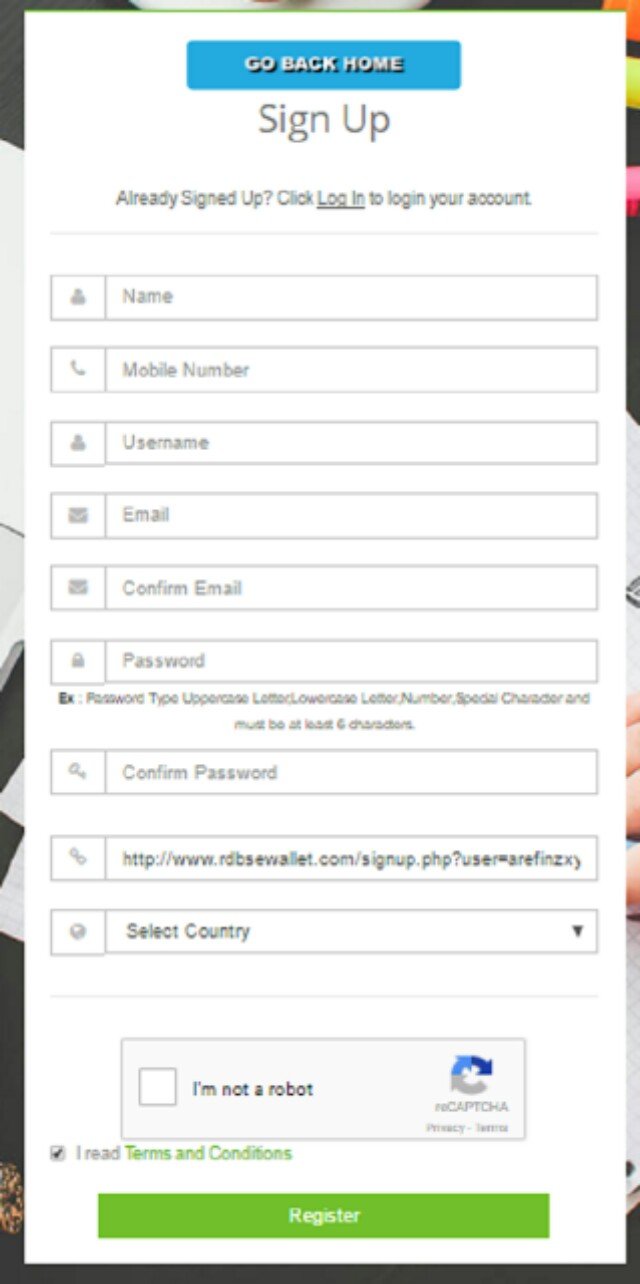Viewport: 640px width, 1284px height.
Task: Click the lock icon beside Password
Action: click(x=78, y=661)
